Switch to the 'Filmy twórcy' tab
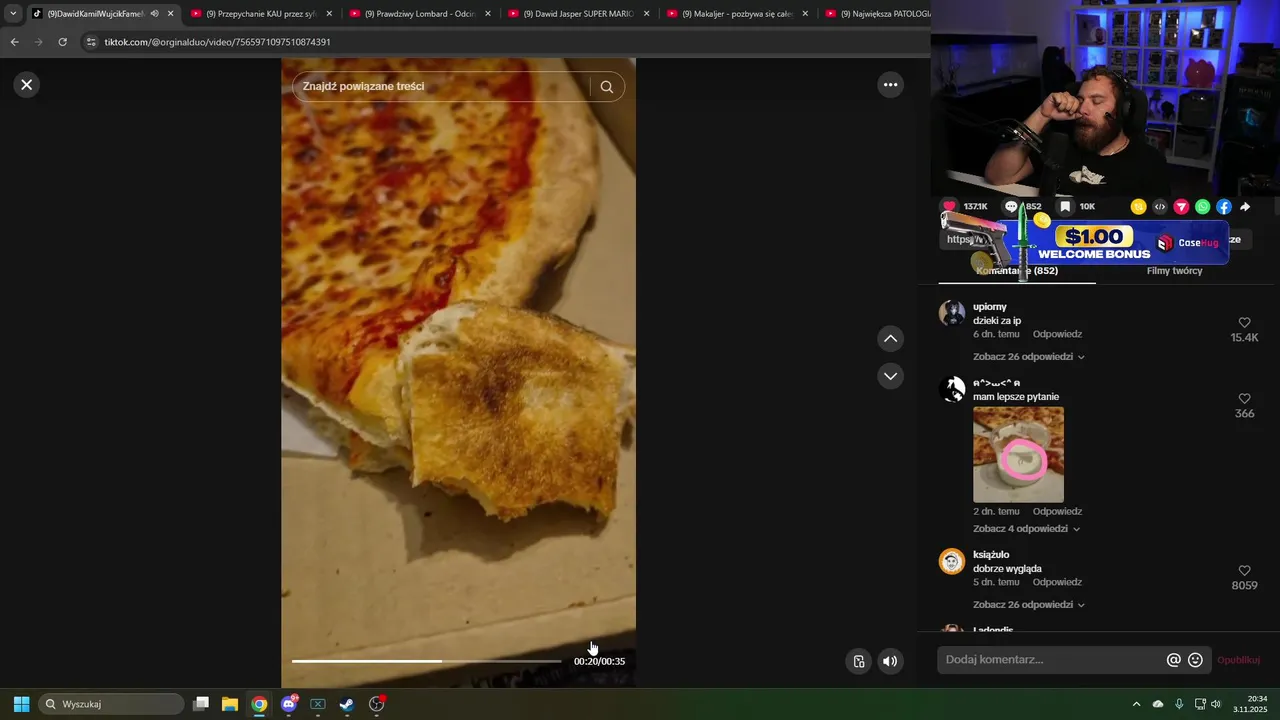 1174,271
